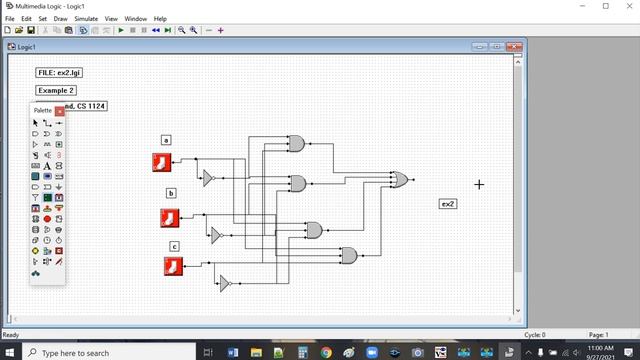The height and width of the screenshot is (360, 640).
Task: Click the three-input OR gate at the output
Action: click(400, 180)
